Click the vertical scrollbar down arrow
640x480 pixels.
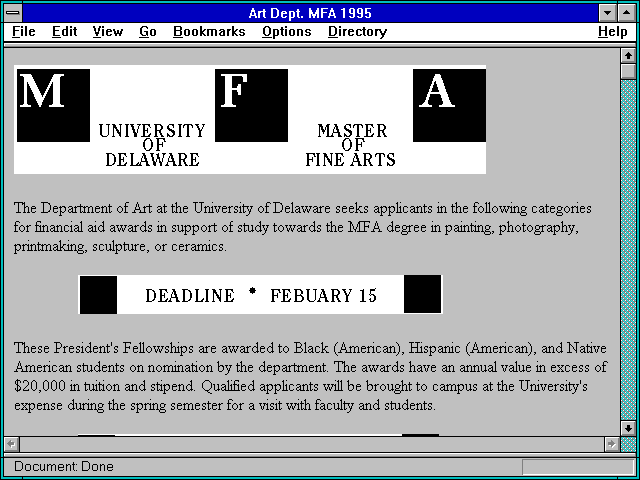tap(628, 428)
